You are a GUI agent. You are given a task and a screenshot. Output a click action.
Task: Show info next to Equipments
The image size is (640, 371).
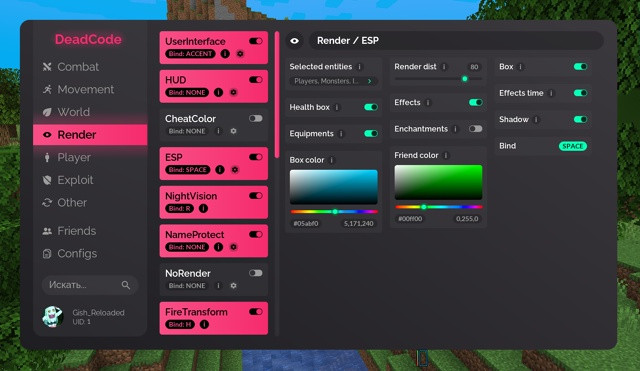[x=341, y=134]
